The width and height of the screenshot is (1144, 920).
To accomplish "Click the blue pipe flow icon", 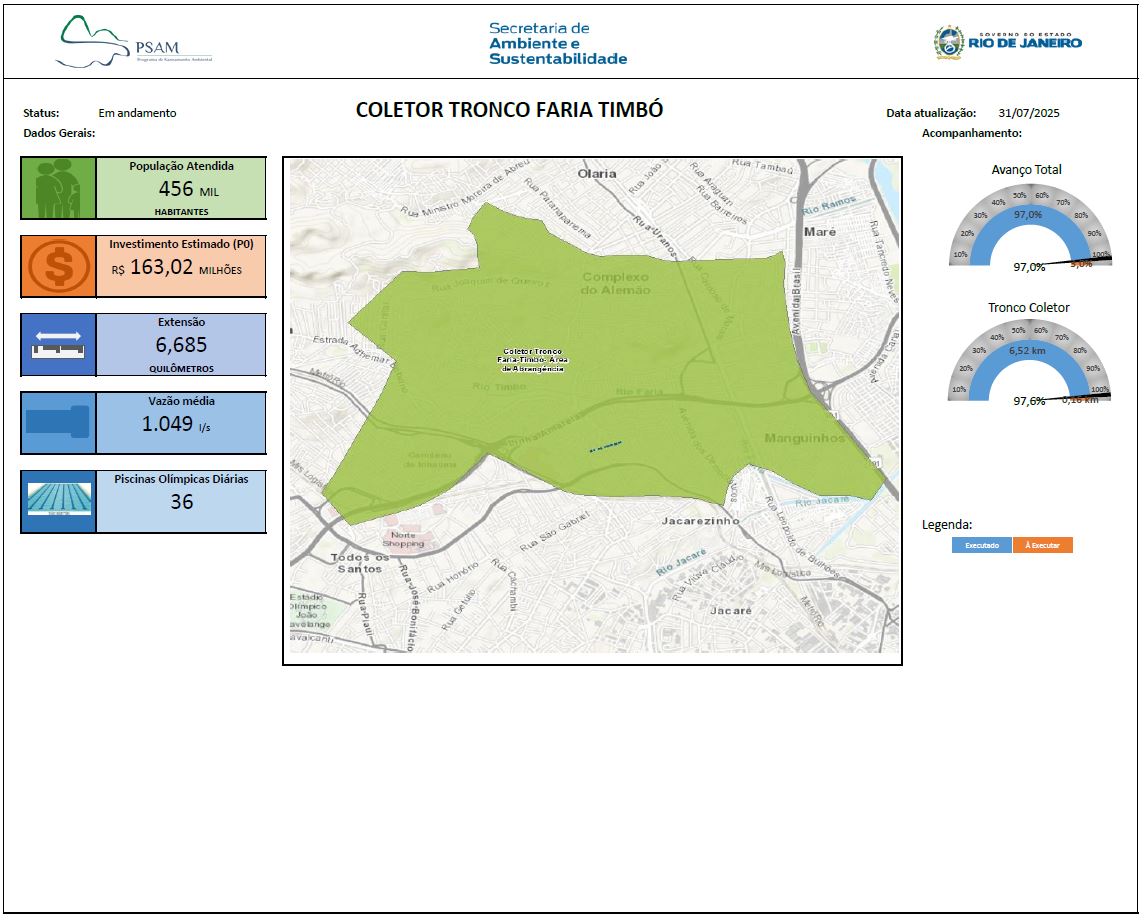I will (x=58, y=423).
